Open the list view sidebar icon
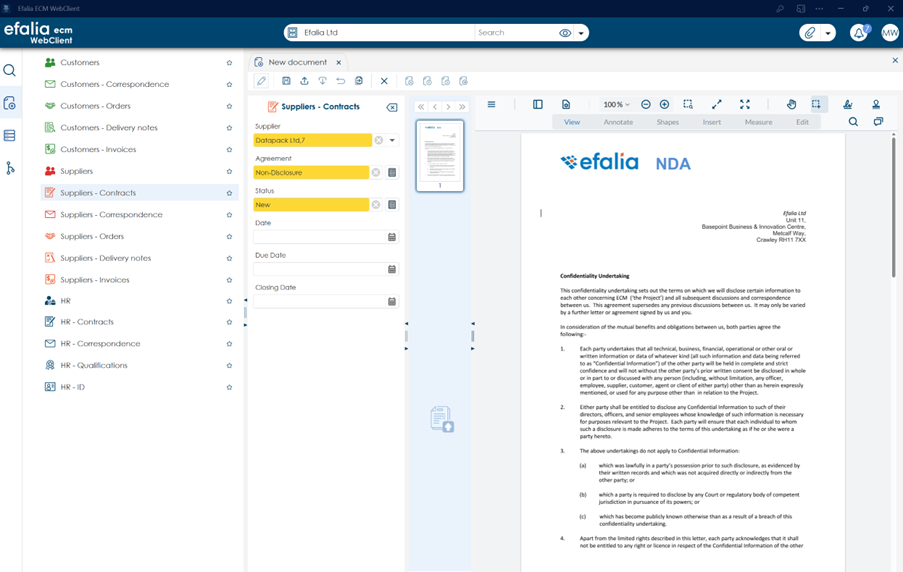 [10, 136]
